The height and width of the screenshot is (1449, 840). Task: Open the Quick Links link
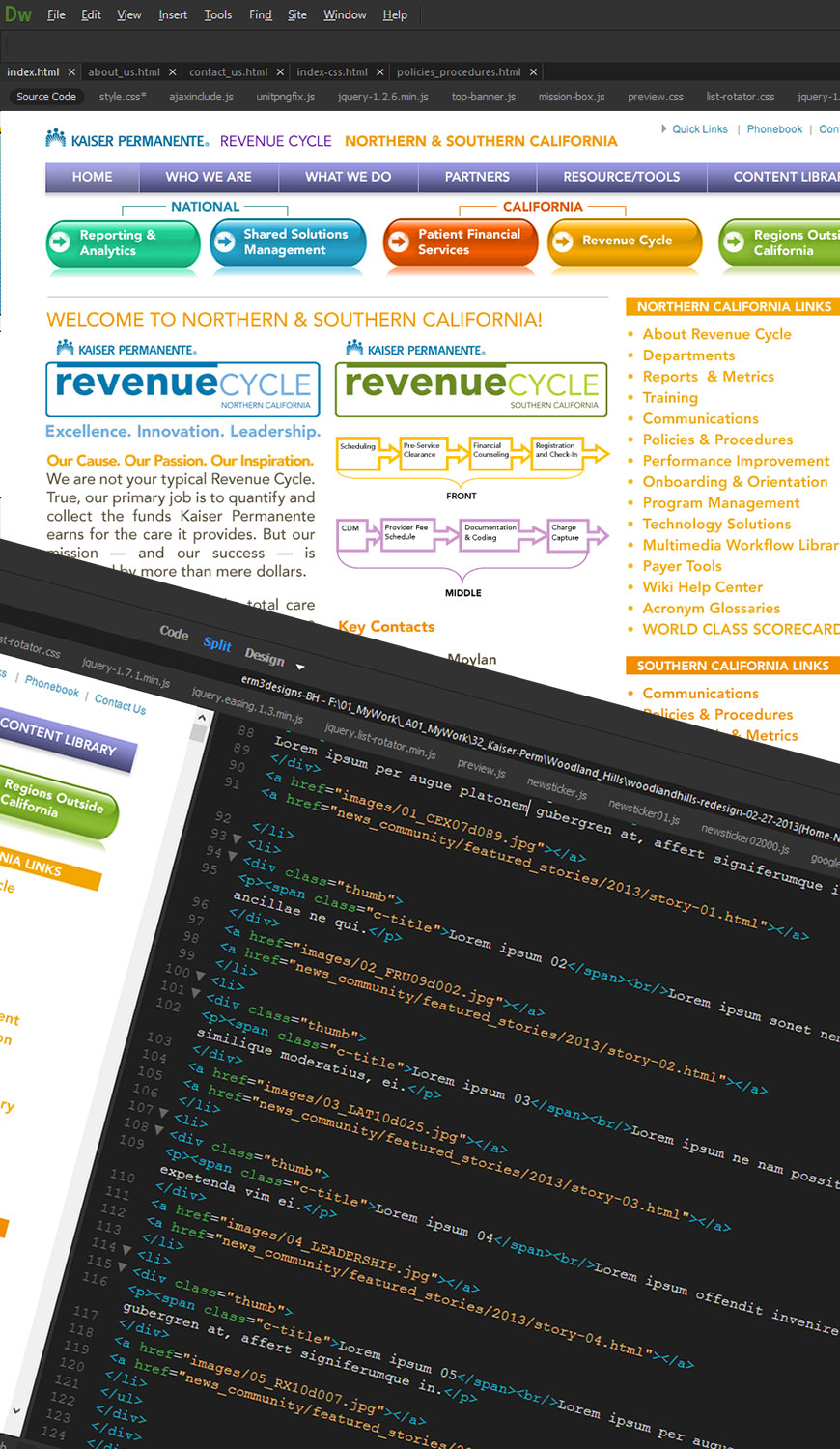click(700, 129)
